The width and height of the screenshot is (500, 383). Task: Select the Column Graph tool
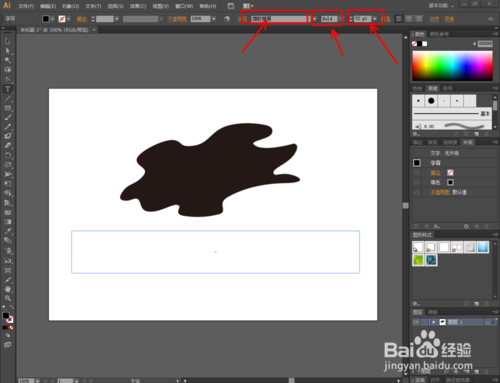coord(8,261)
